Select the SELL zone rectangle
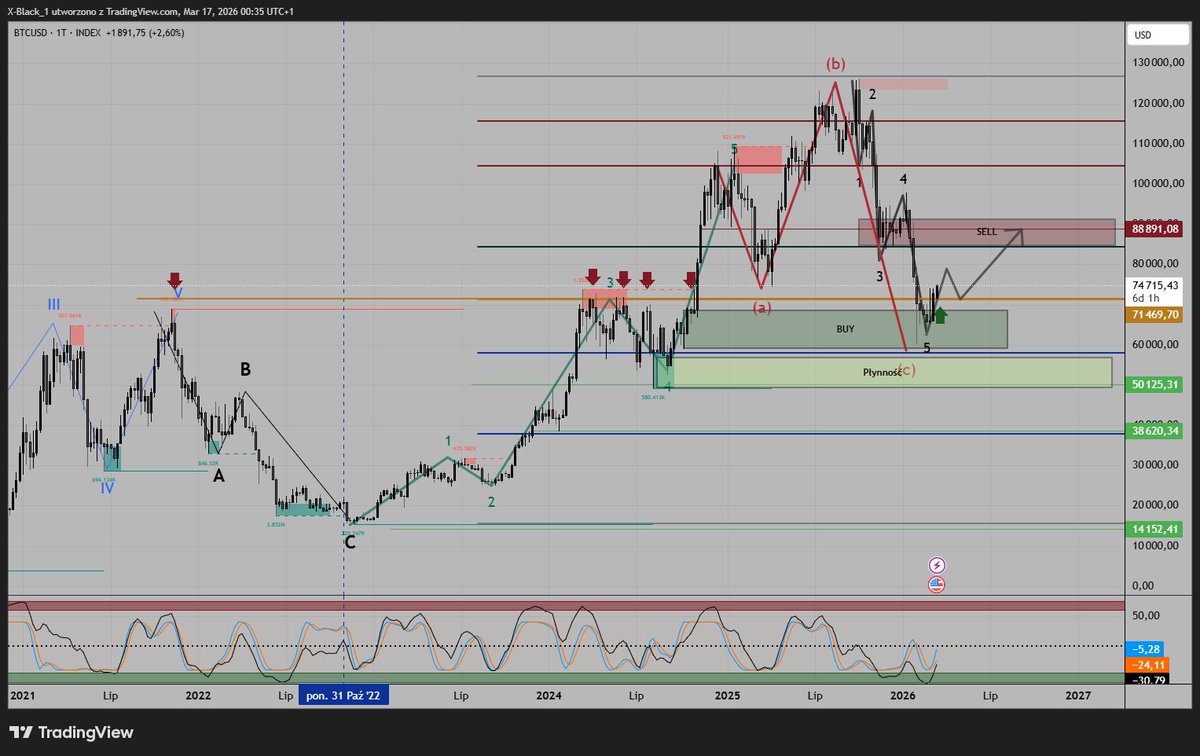Viewport: 1200px width, 756px height. pyautogui.click(x=986, y=232)
